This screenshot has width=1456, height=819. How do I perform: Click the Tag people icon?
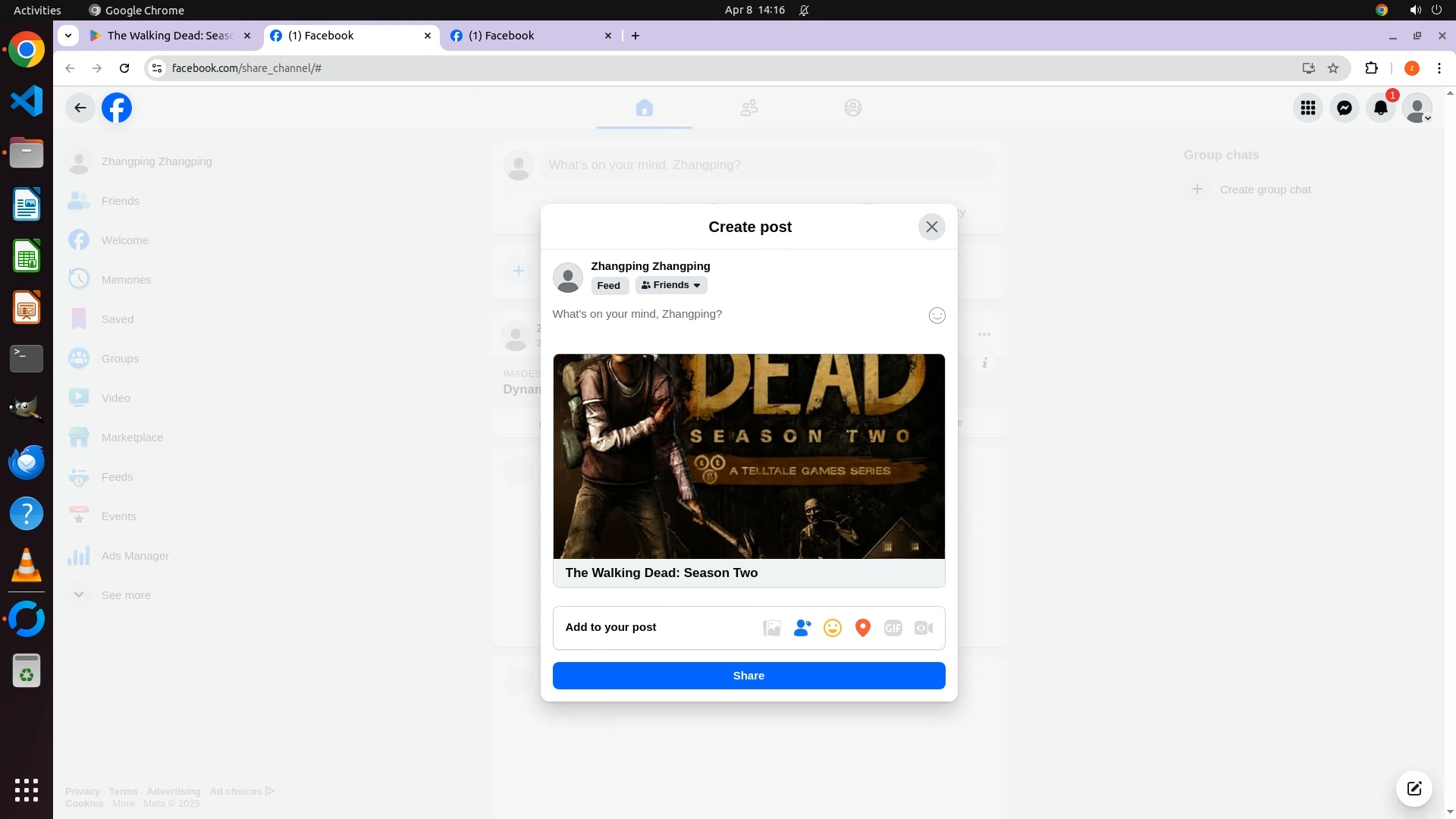pos(802,628)
